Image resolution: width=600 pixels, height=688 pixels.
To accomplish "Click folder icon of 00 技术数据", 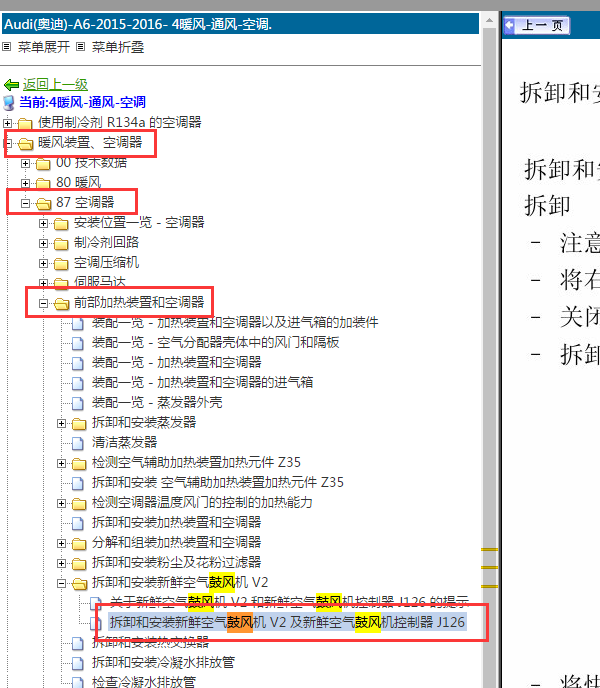I will tap(43, 163).
